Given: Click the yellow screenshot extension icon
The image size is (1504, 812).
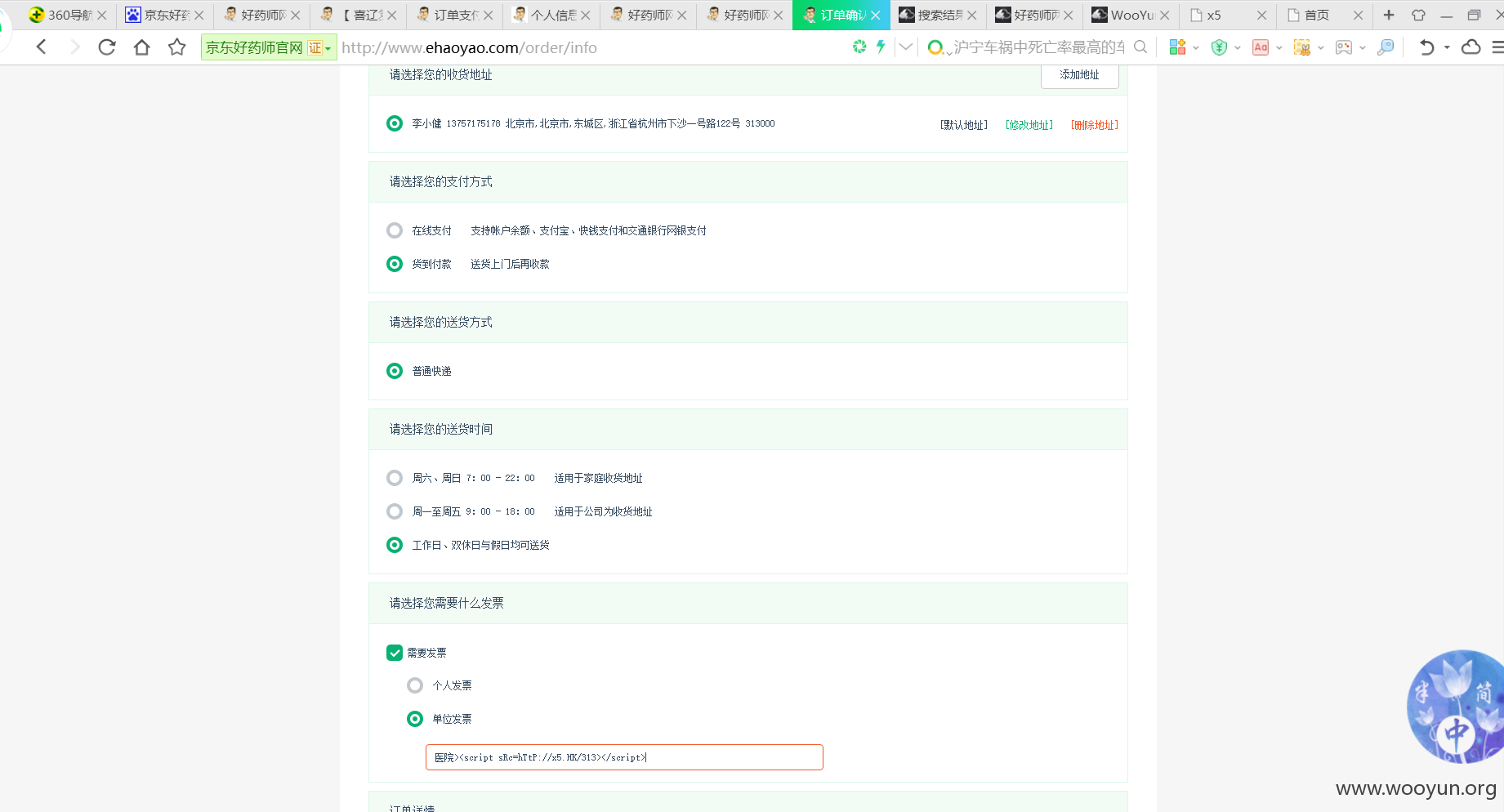Looking at the screenshot, I should coord(1302,47).
